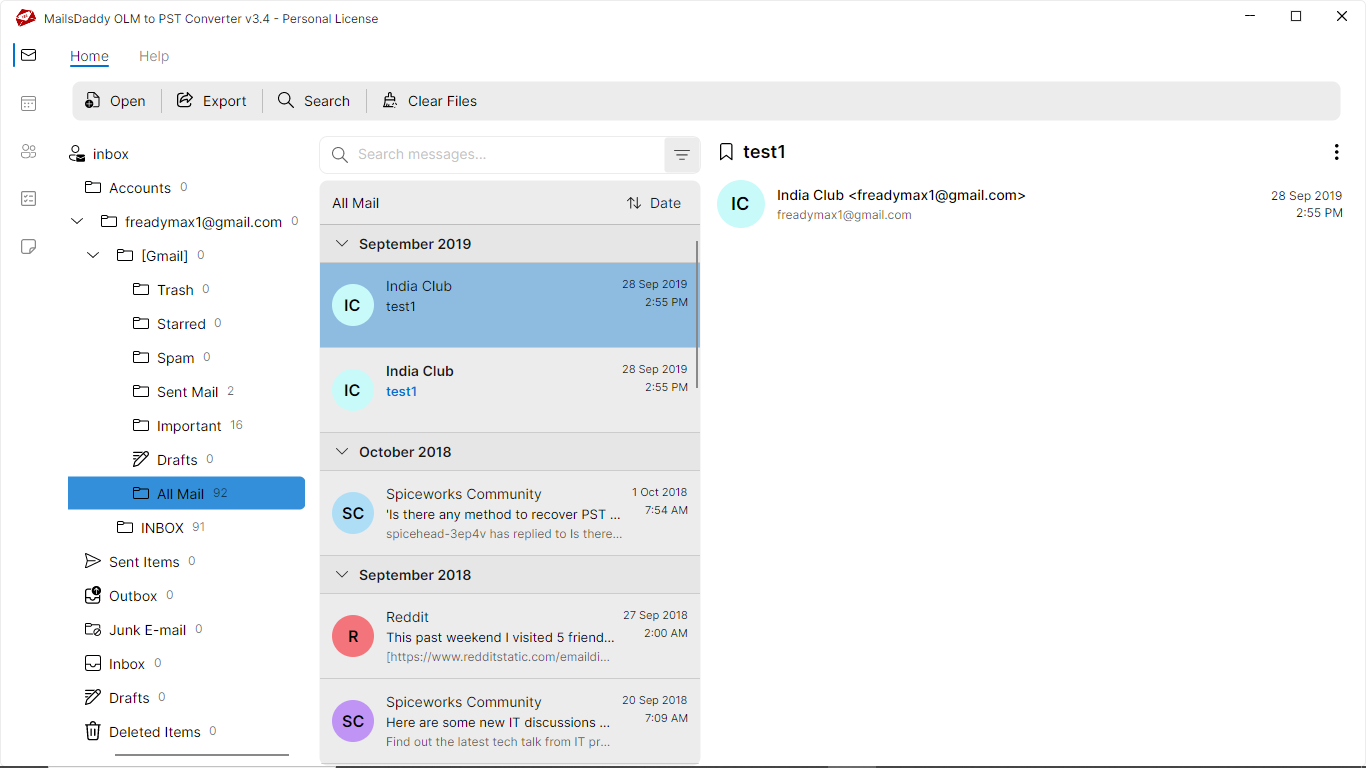Image resolution: width=1366 pixels, height=768 pixels.
Task: Collapse the [Gmail] folder tree
Action: pos(93,256)
